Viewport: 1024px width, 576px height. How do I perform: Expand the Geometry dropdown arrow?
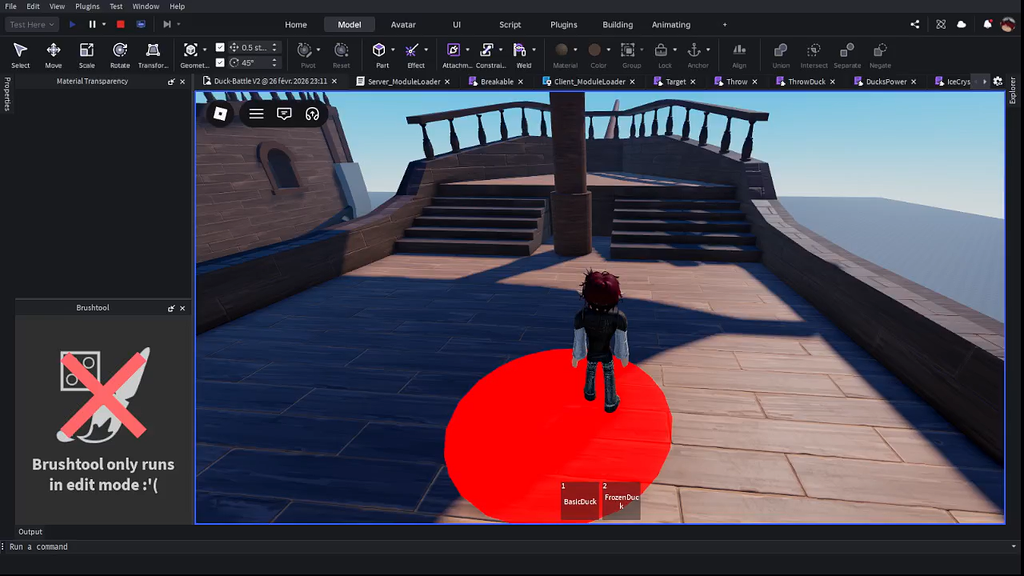coord(204,50)
